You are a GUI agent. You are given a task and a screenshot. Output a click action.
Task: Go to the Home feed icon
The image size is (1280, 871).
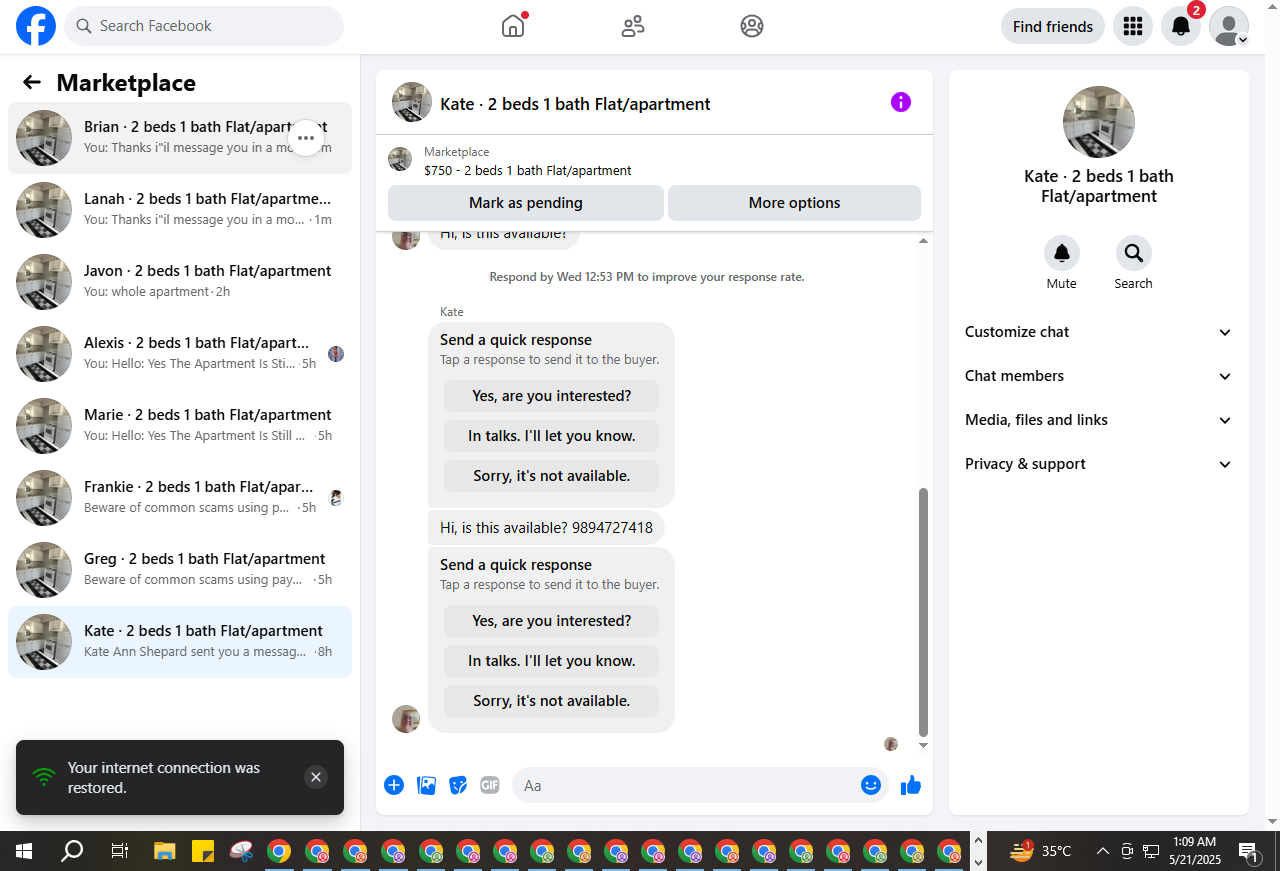pyautogui.click(x=513, y=26)
